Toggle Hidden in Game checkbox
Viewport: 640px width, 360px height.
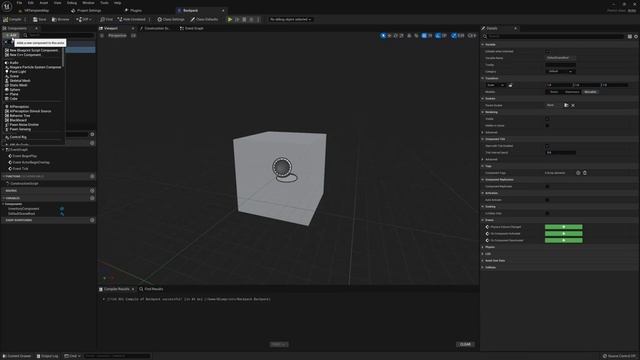(547, 126)
